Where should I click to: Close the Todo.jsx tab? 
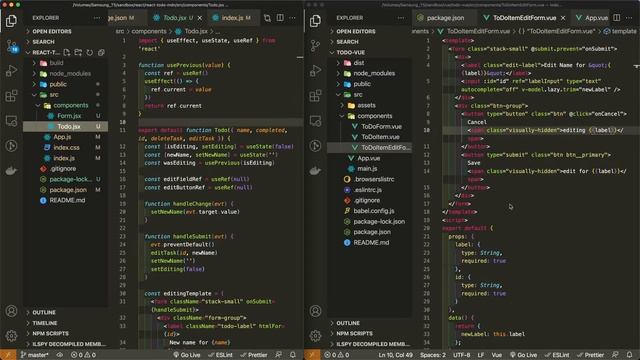(x=200, y=18)
